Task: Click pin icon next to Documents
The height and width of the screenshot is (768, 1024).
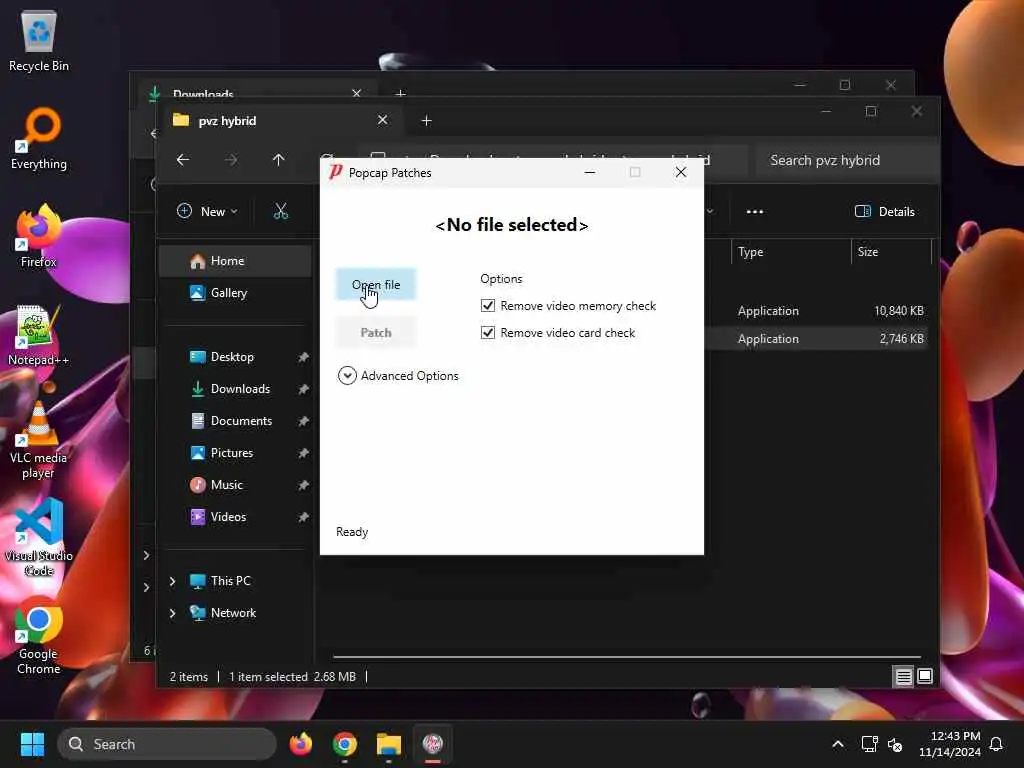Action: 303,421
